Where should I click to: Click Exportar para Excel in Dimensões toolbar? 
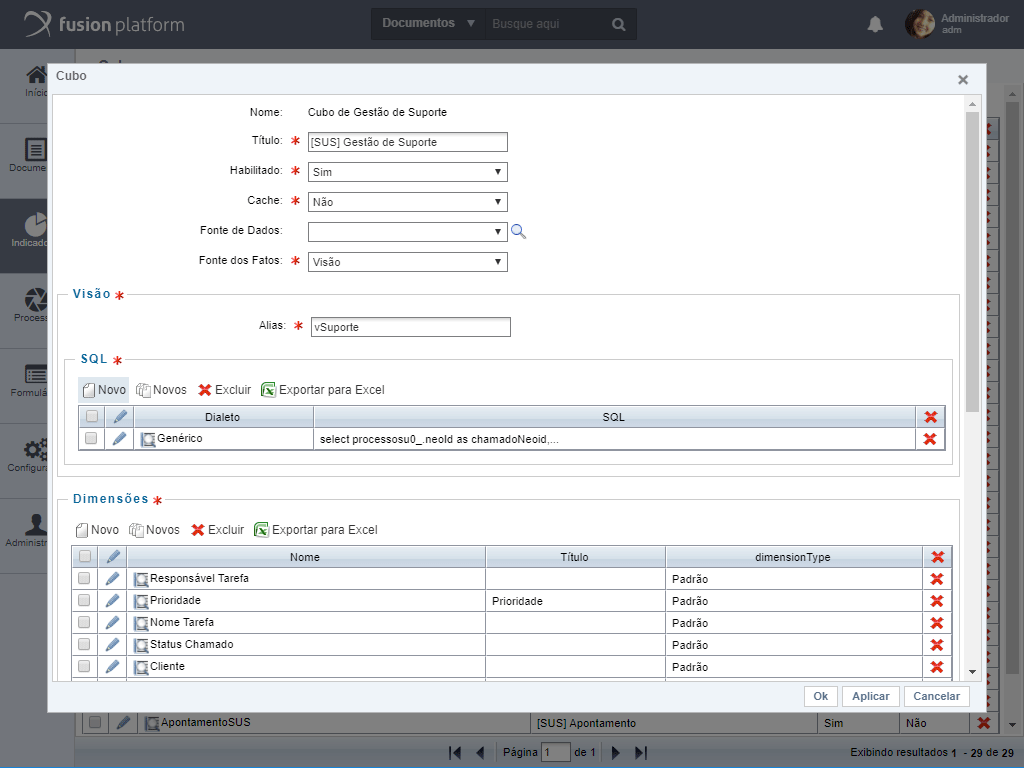coord(315,530)
